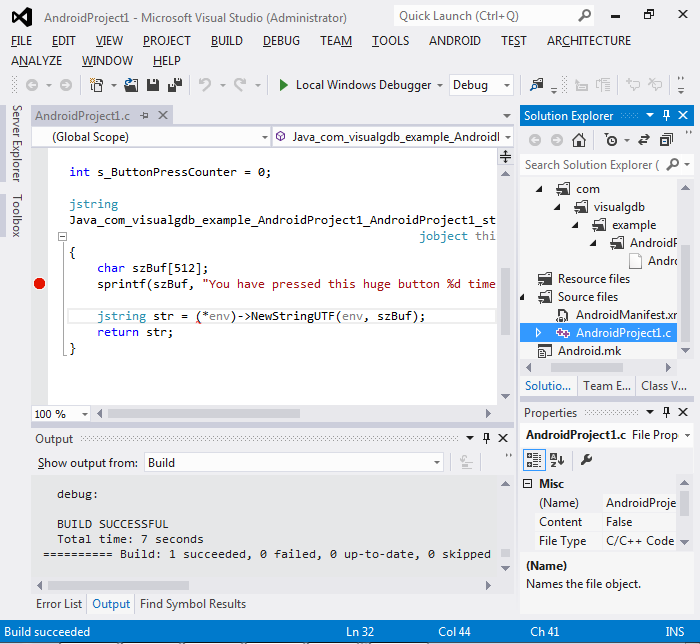The image size is (700, 644).
Task: Click the Property Pages wrench icon
Action: coord(586,459)
